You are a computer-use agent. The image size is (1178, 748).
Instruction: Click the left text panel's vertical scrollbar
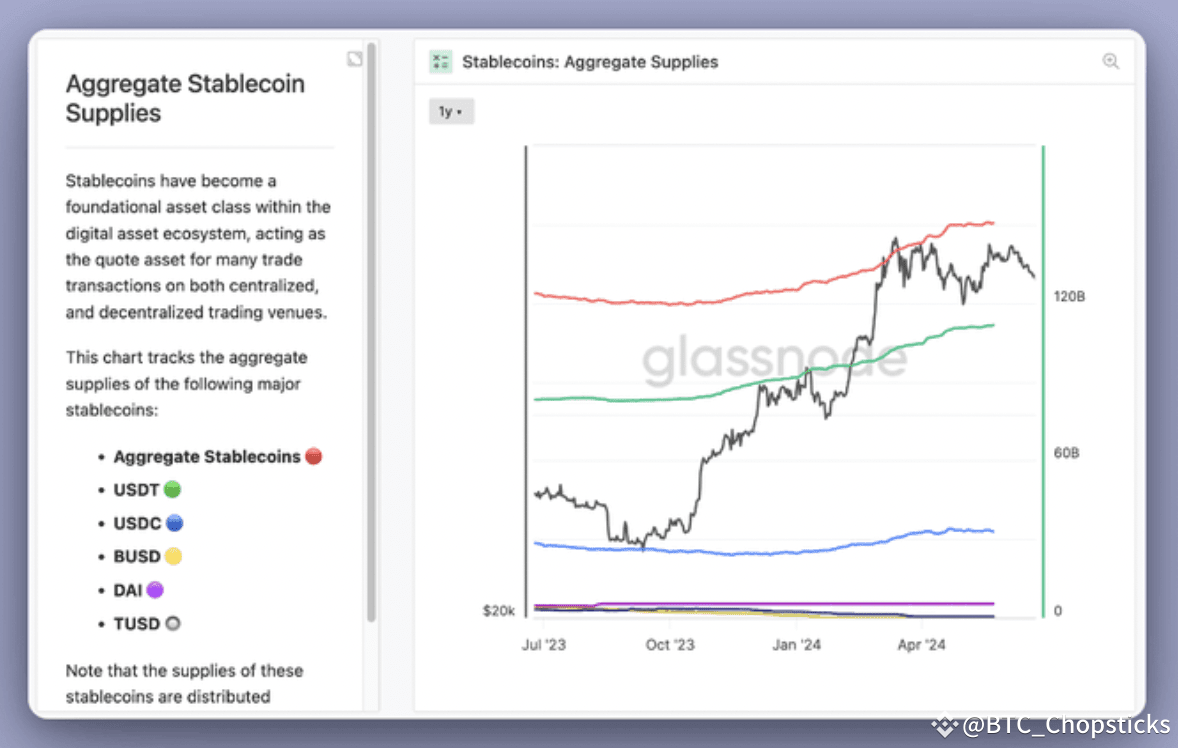(372, 330)
